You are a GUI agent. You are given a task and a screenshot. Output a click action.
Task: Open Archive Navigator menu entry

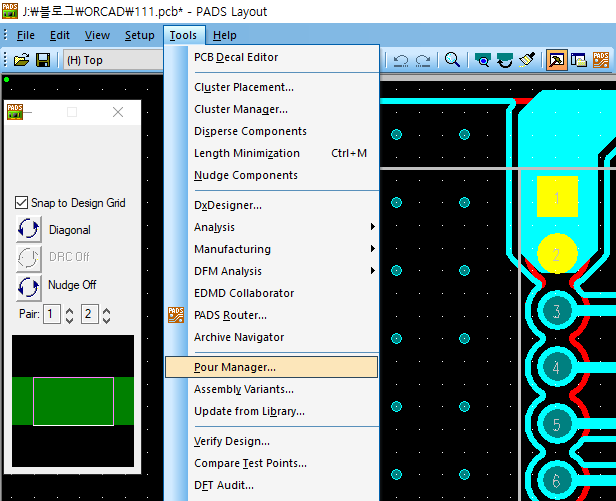[271, 337]
